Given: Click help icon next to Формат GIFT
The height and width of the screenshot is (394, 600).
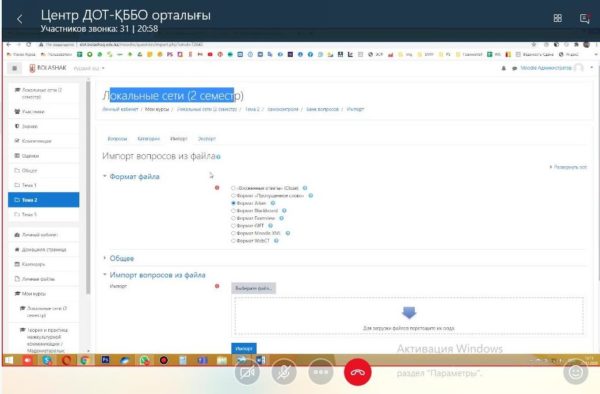Looking at the screenshot, I should (270, 226).
